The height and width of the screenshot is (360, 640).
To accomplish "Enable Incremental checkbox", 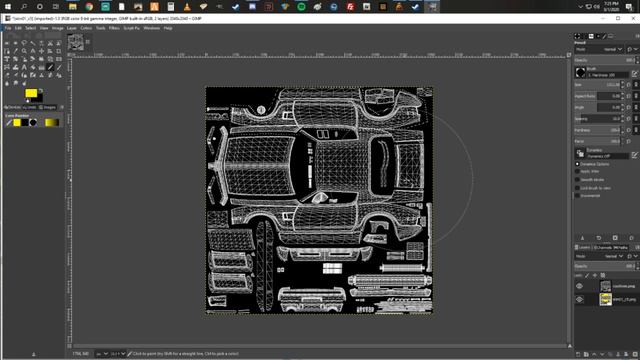I will 577,196.
